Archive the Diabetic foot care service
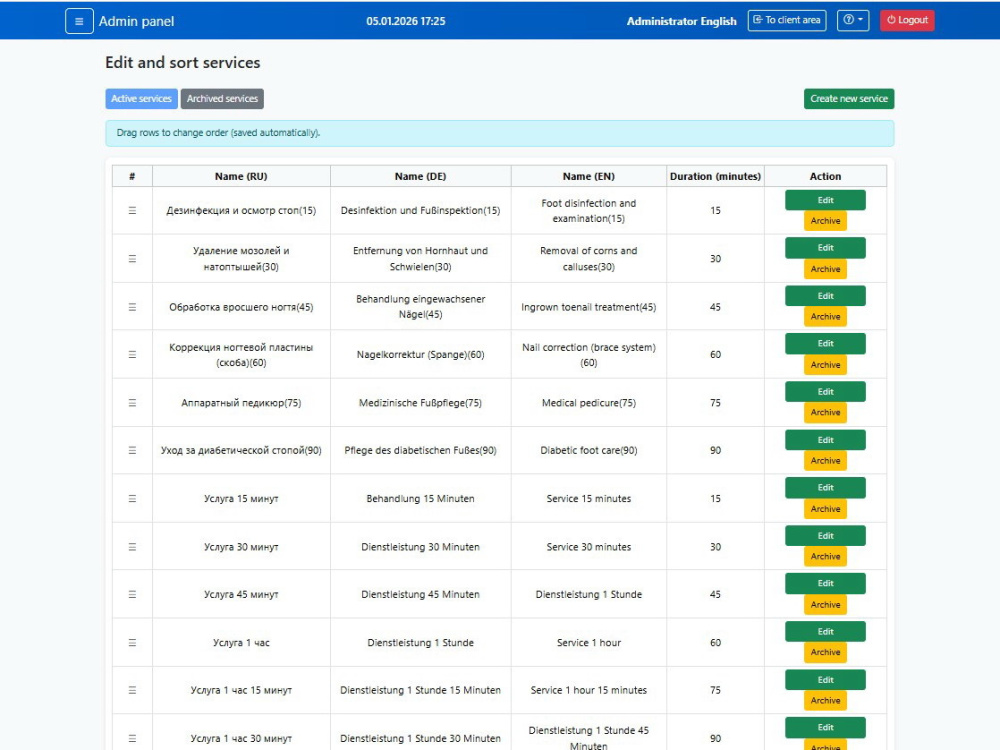The image size is (1000, 750). point(825,461)
